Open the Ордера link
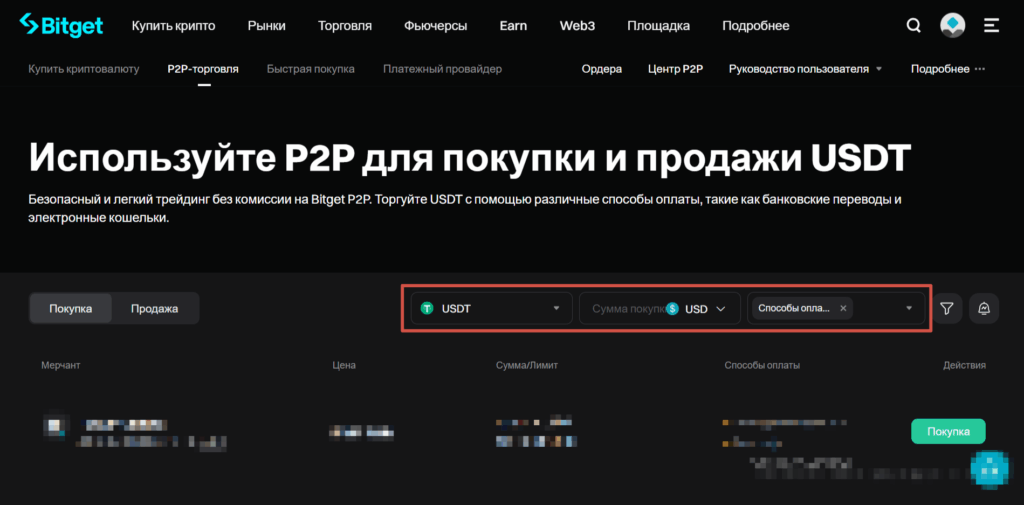The height and width of the screenshot is (505, 1024). click(x=601, y=69)
